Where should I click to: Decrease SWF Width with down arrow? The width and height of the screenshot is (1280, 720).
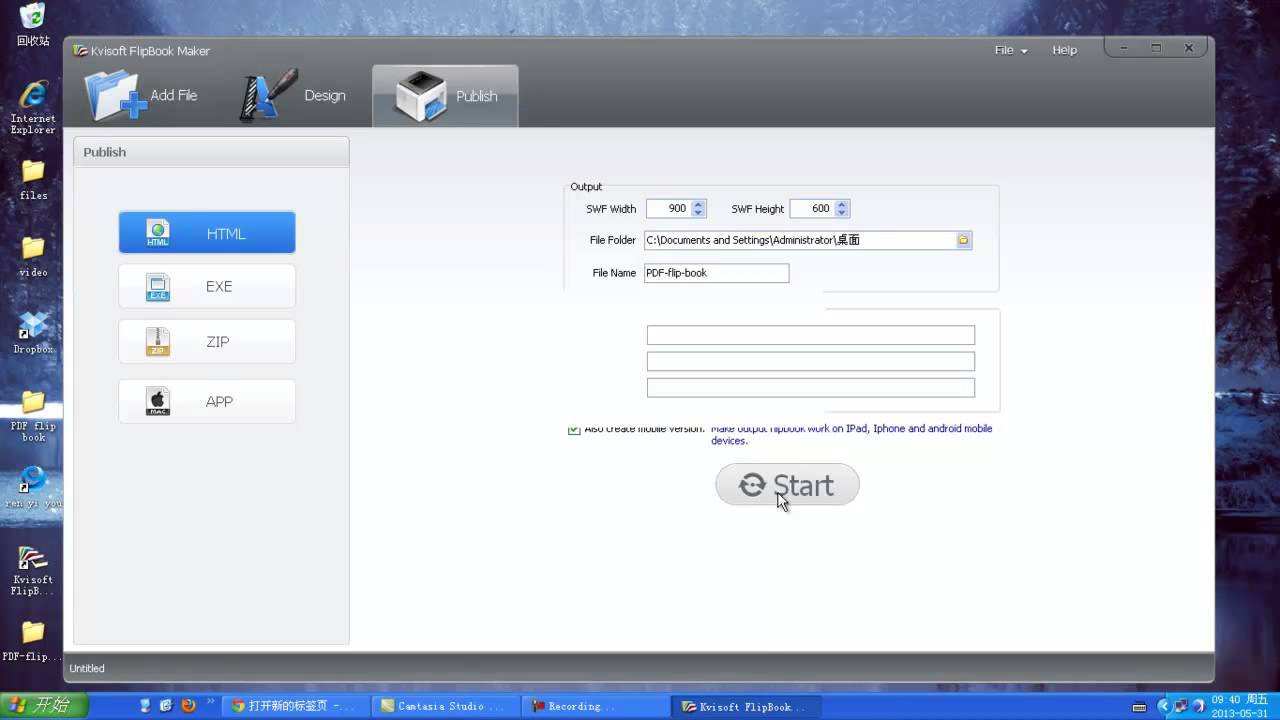699,213
